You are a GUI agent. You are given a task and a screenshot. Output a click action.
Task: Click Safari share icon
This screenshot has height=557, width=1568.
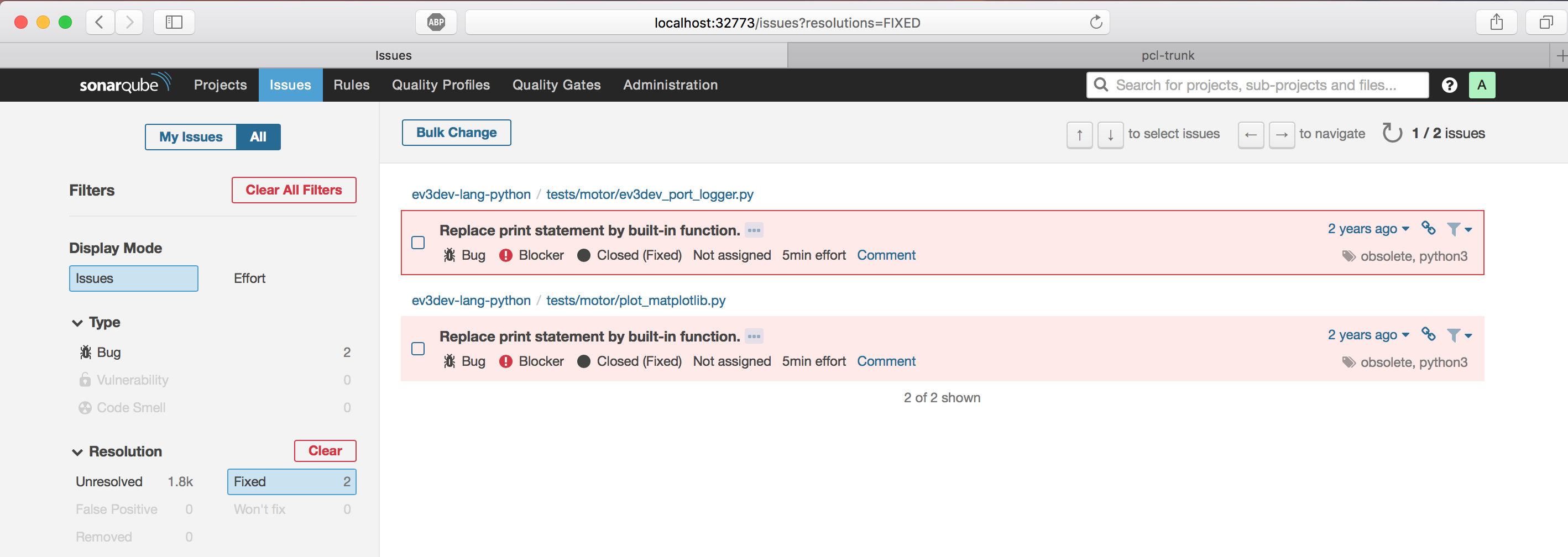tap(1496, 23)
